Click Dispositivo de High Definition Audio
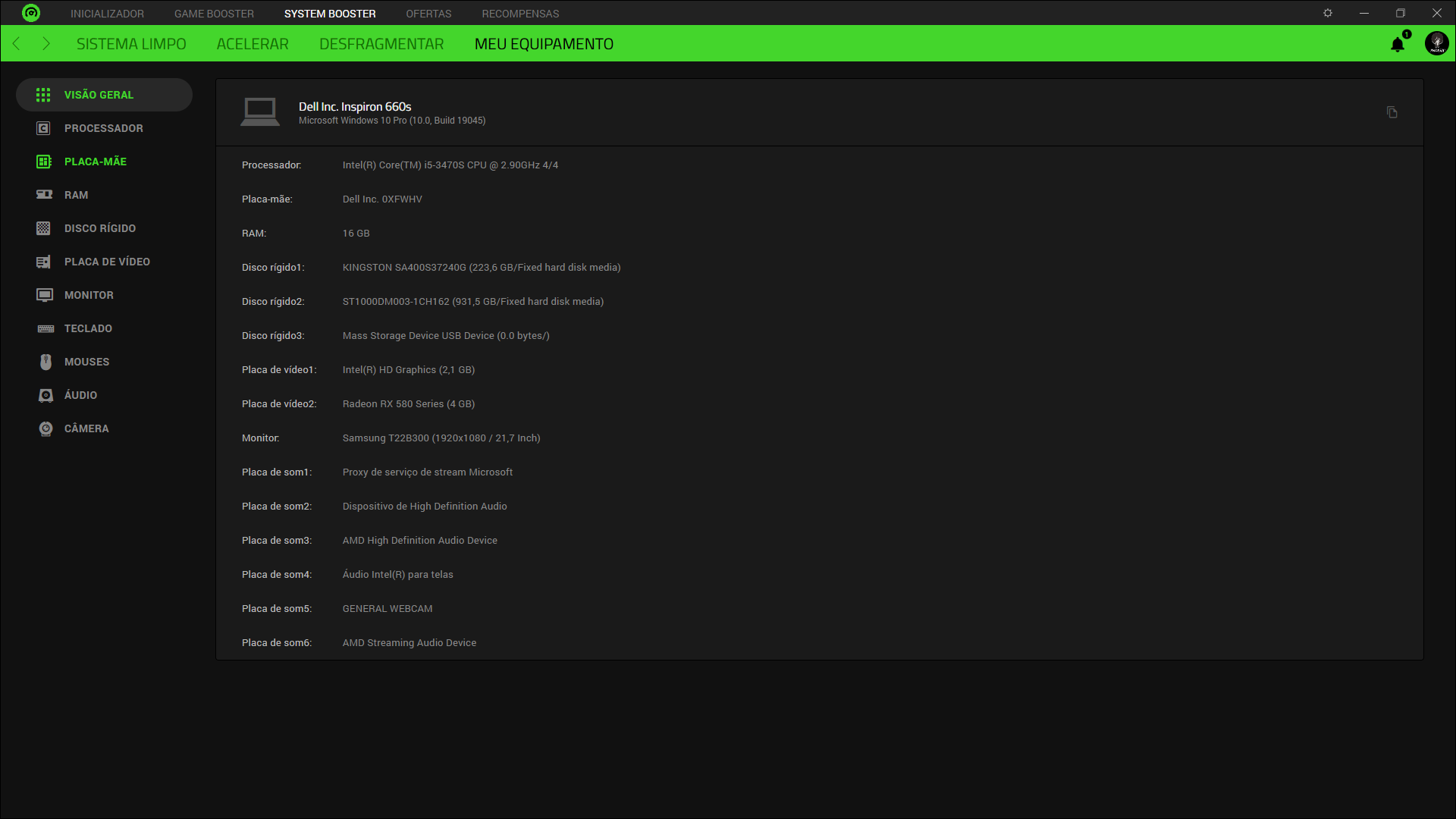1456x819 pixels. coord(425,507)
